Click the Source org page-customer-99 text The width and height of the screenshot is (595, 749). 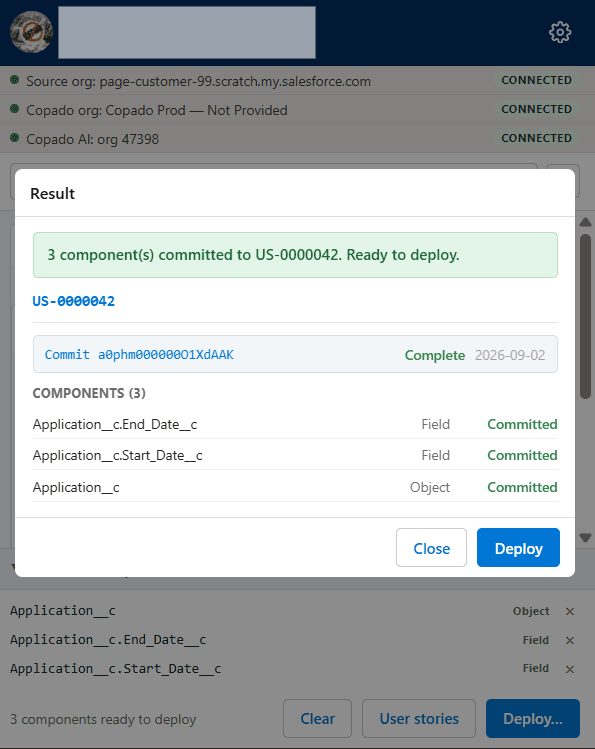(198, 81)
